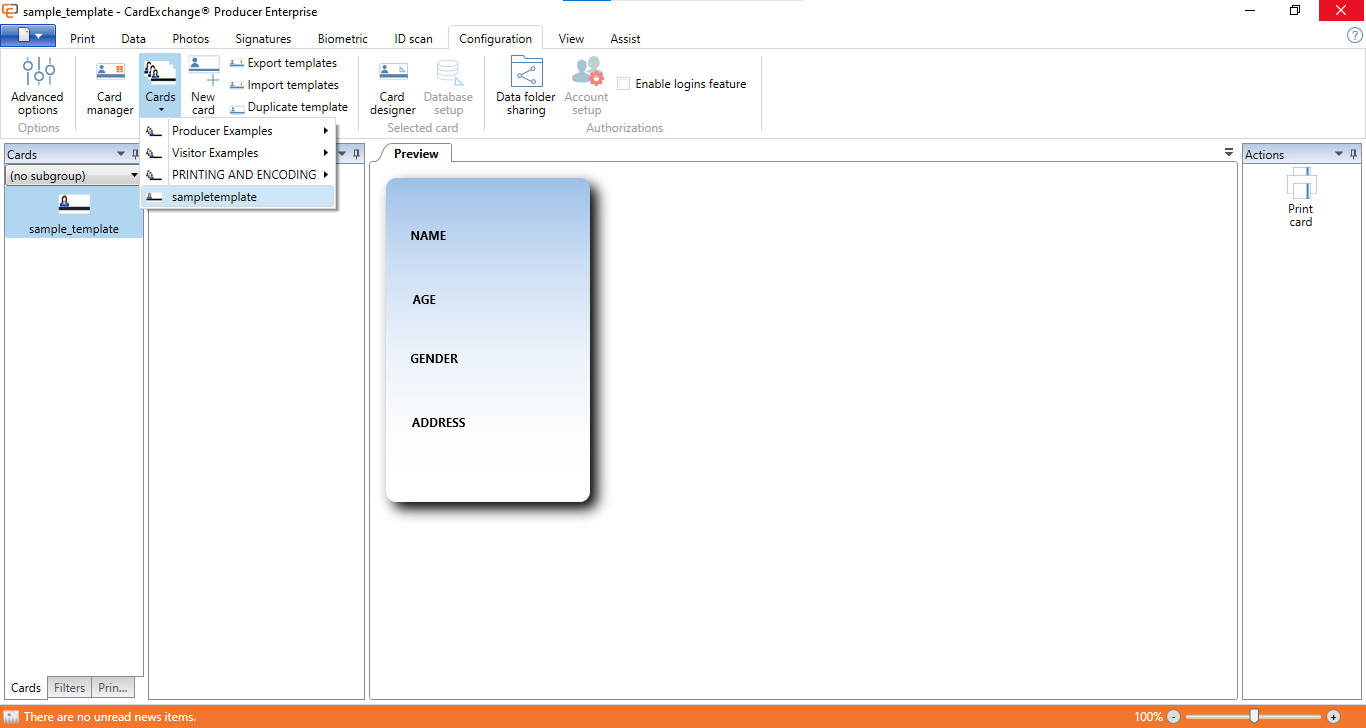This screenshot has width=1366, height=728.
Task: Enable logins feature checkbox
Action: [x=624, y=84]
